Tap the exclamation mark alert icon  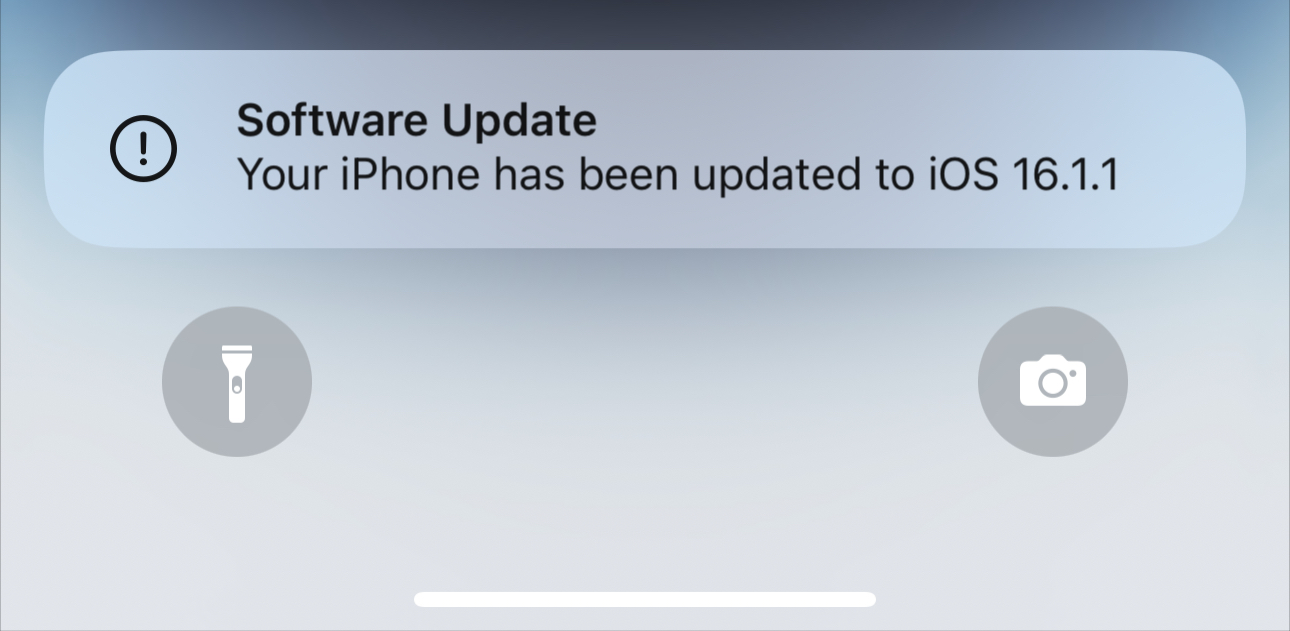143,149
